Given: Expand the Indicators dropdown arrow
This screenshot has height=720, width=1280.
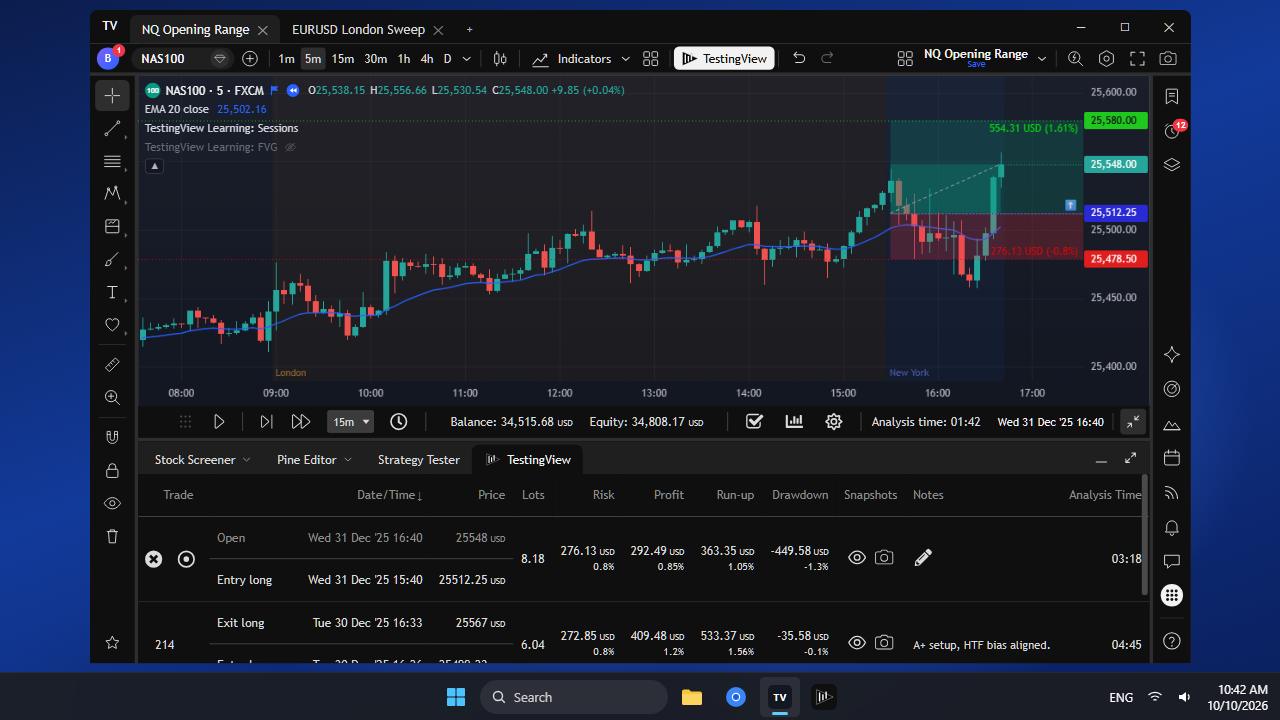Looking at the screenshot, I should 627,59.
